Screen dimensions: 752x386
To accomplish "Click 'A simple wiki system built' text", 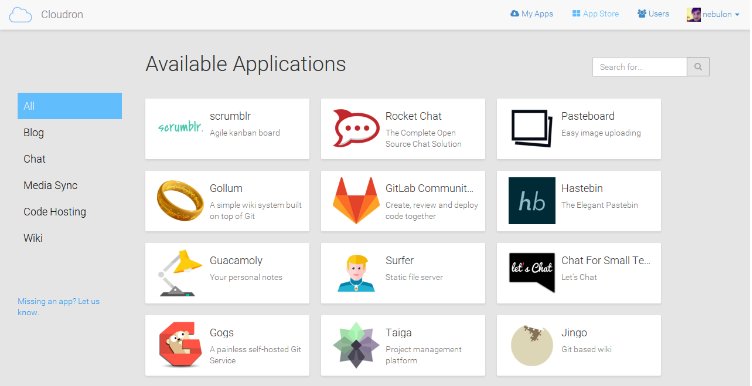I will pos(256,205).
